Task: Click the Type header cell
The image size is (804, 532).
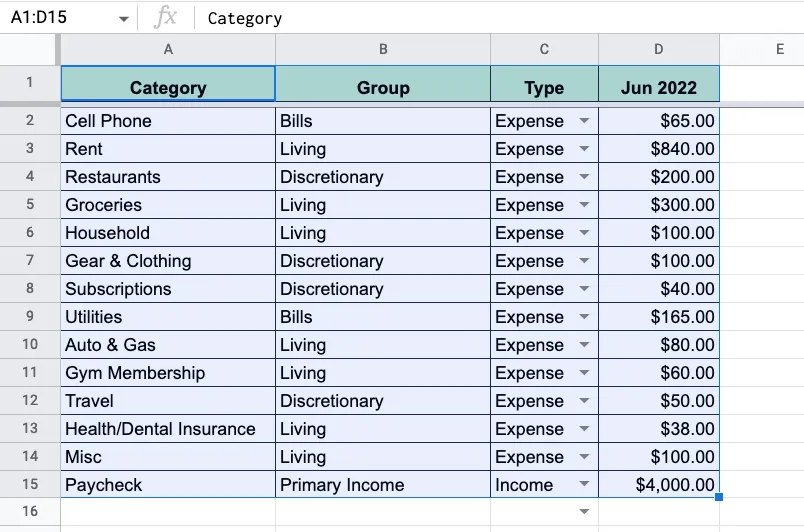Action: tap(545, 84)
